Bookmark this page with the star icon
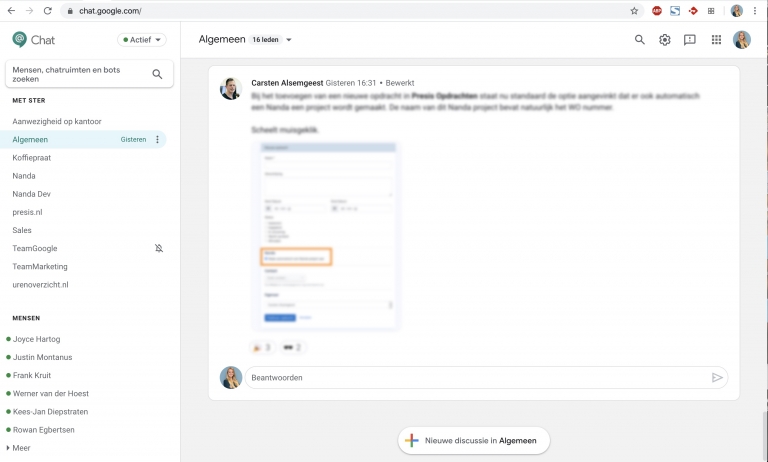 (634, 11)
